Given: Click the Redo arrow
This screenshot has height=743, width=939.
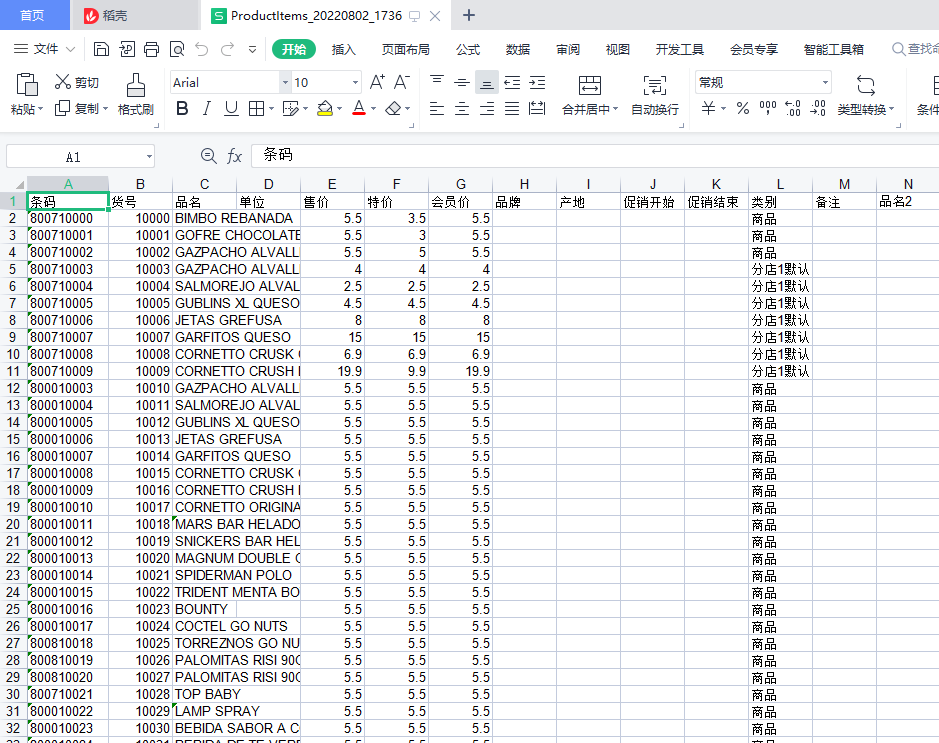Looking at the screenshot, I should coord(227,49).
